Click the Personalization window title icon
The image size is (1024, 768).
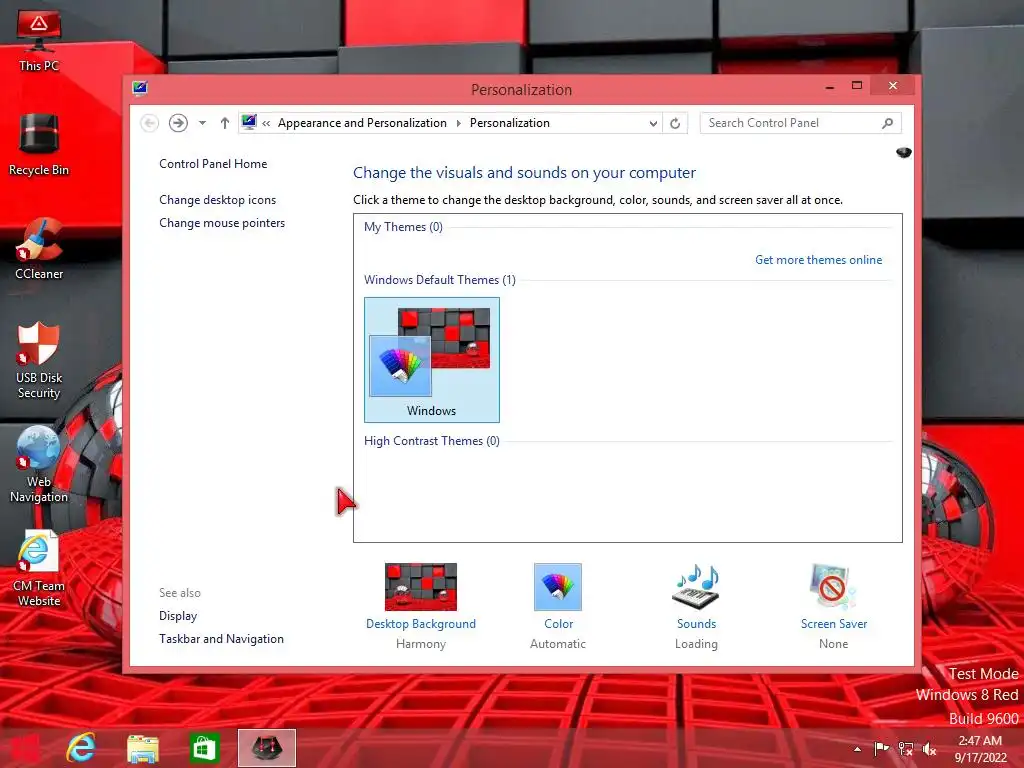click(x=140, y=88)
